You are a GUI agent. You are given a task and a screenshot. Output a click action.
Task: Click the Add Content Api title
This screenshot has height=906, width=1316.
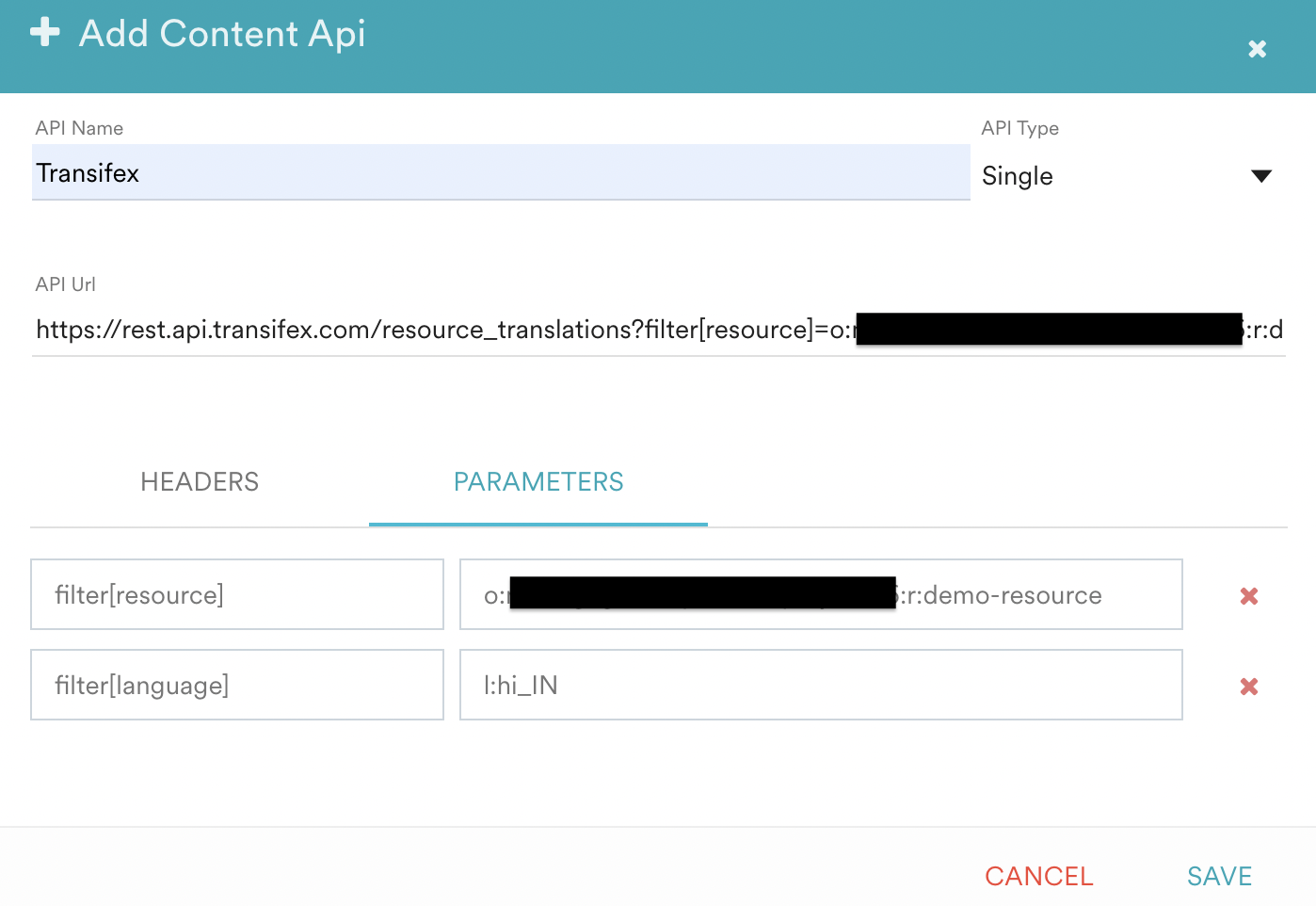click(222, 34)
